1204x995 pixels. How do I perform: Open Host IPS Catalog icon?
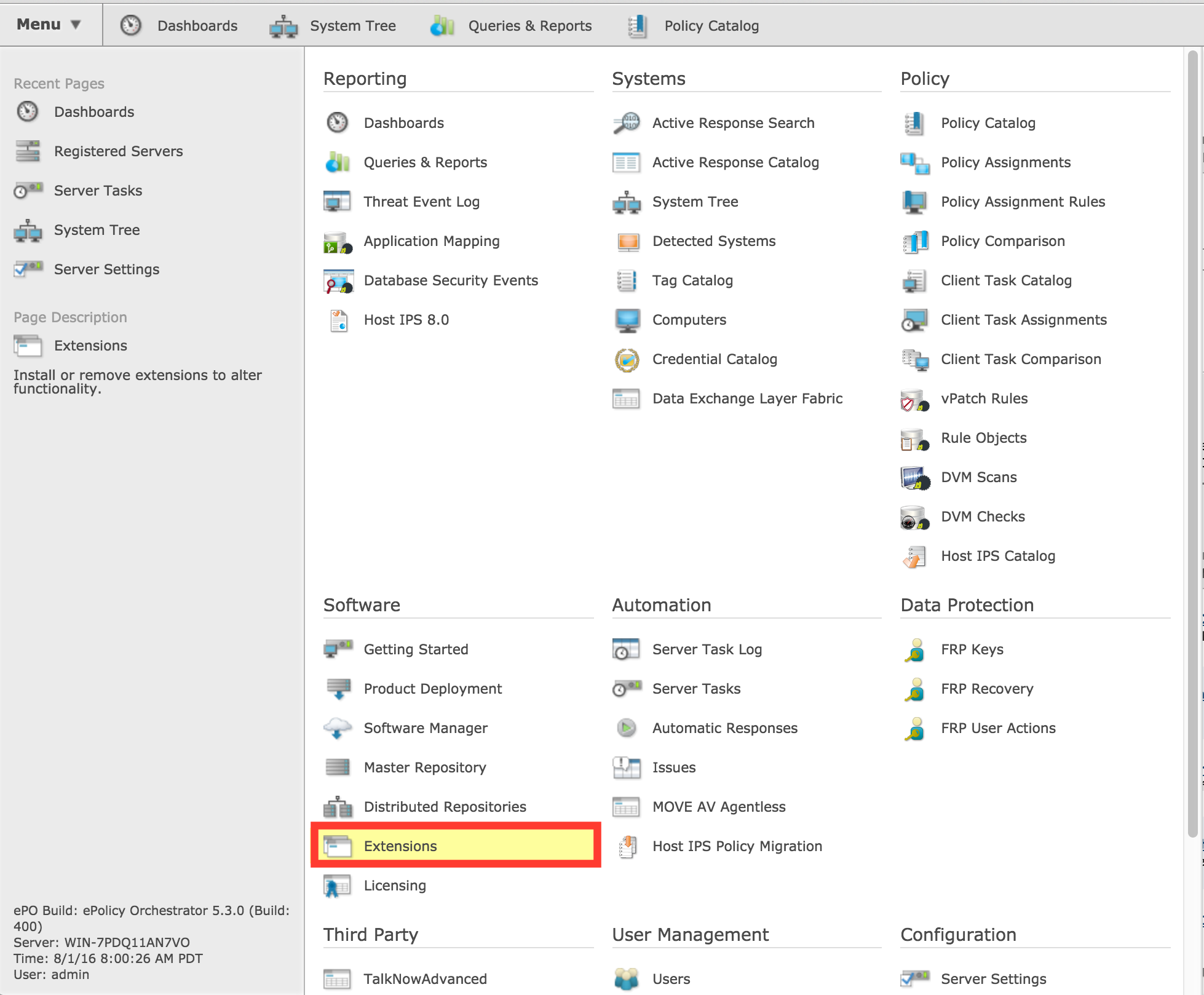pyautogui.click(x=914, y=557)
